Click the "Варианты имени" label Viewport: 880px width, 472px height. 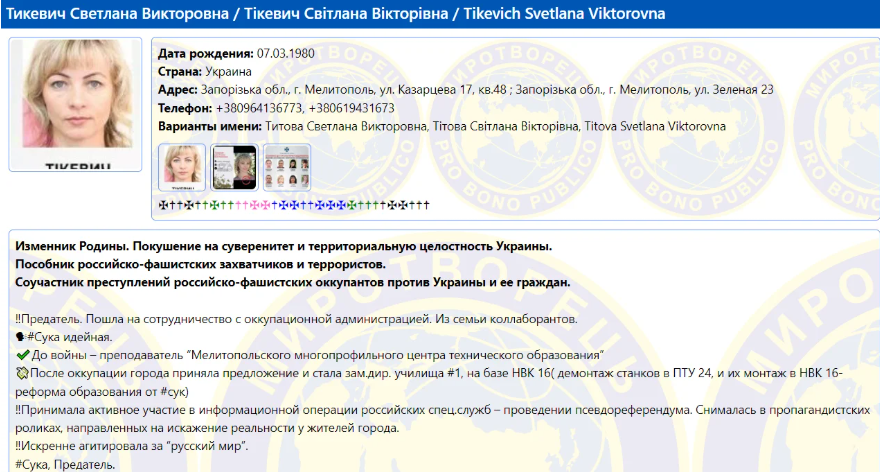pyautogui.click(x=208, y=127)
